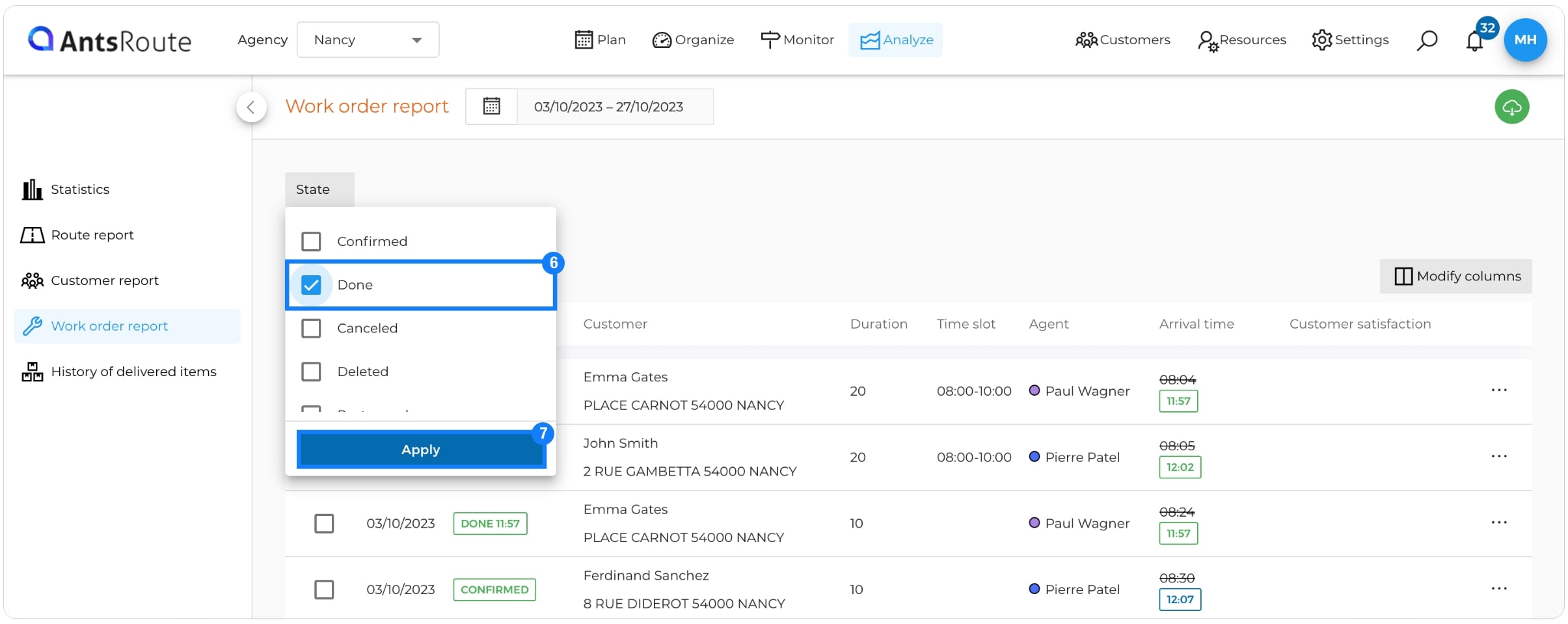The height and width of the screenshot is (624, 1568).
Task: Click the Time slot column header
Action: [966, 324]
